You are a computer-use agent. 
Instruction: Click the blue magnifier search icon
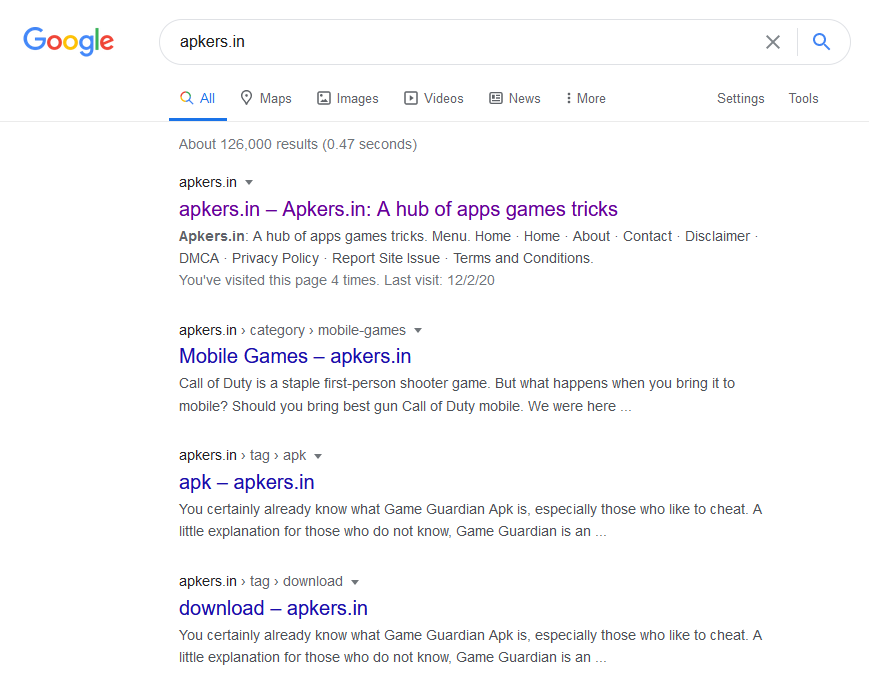click(x=821, y=42)
